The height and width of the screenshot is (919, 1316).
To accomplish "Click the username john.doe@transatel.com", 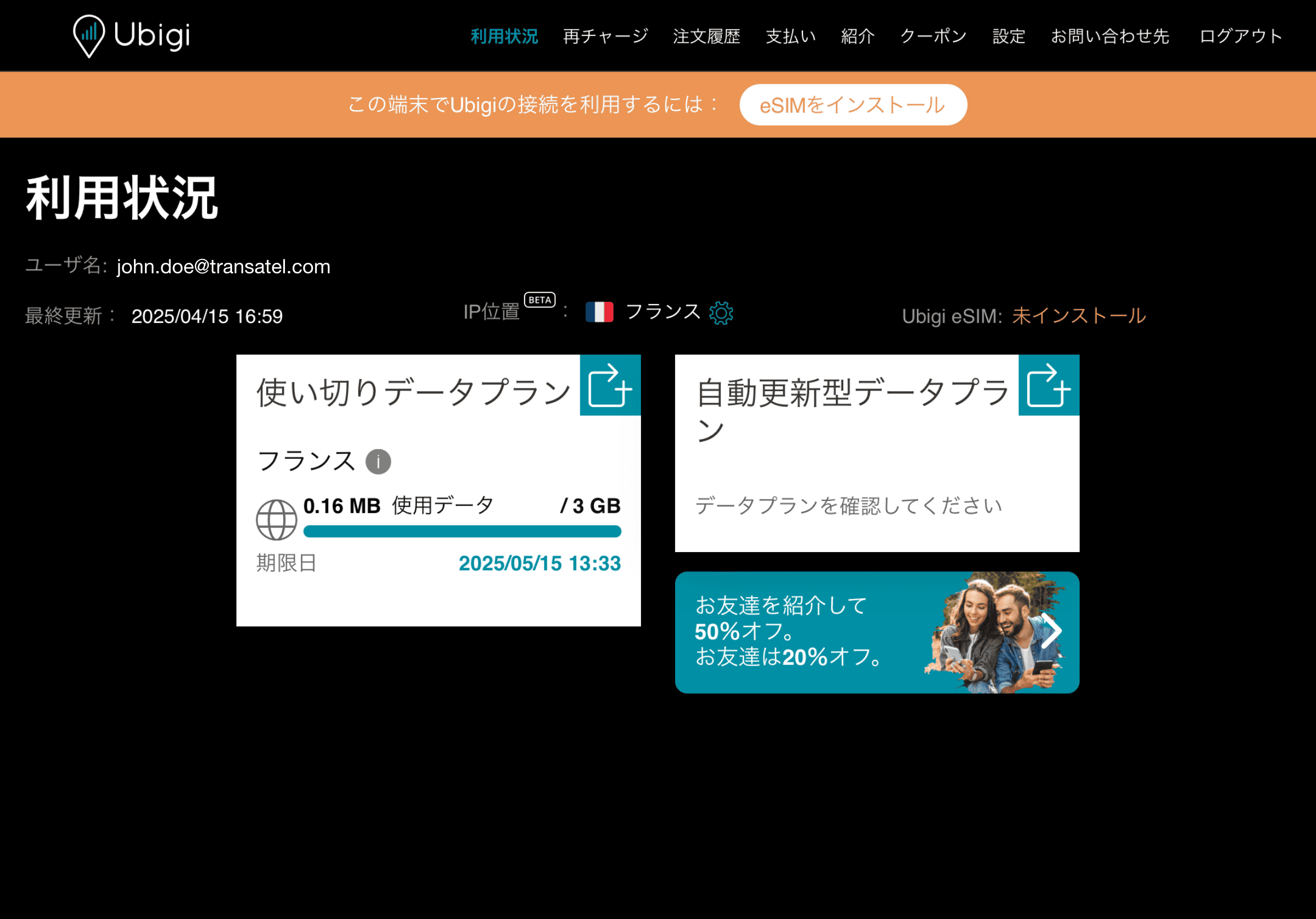I will (224, 267).
